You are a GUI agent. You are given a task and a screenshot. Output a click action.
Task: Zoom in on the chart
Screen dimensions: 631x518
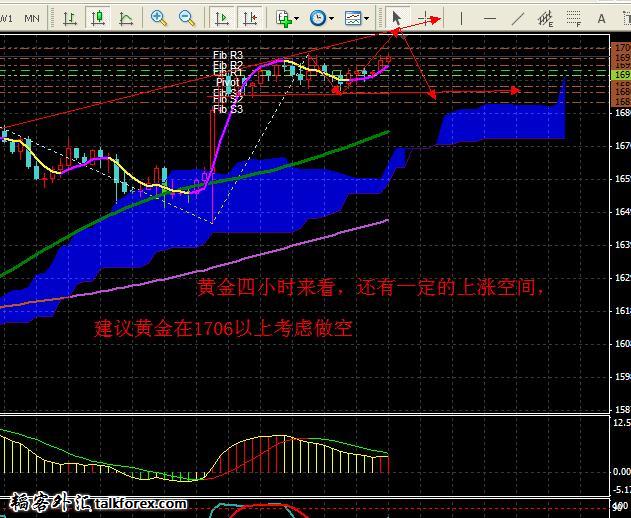[x=159, y=18]
